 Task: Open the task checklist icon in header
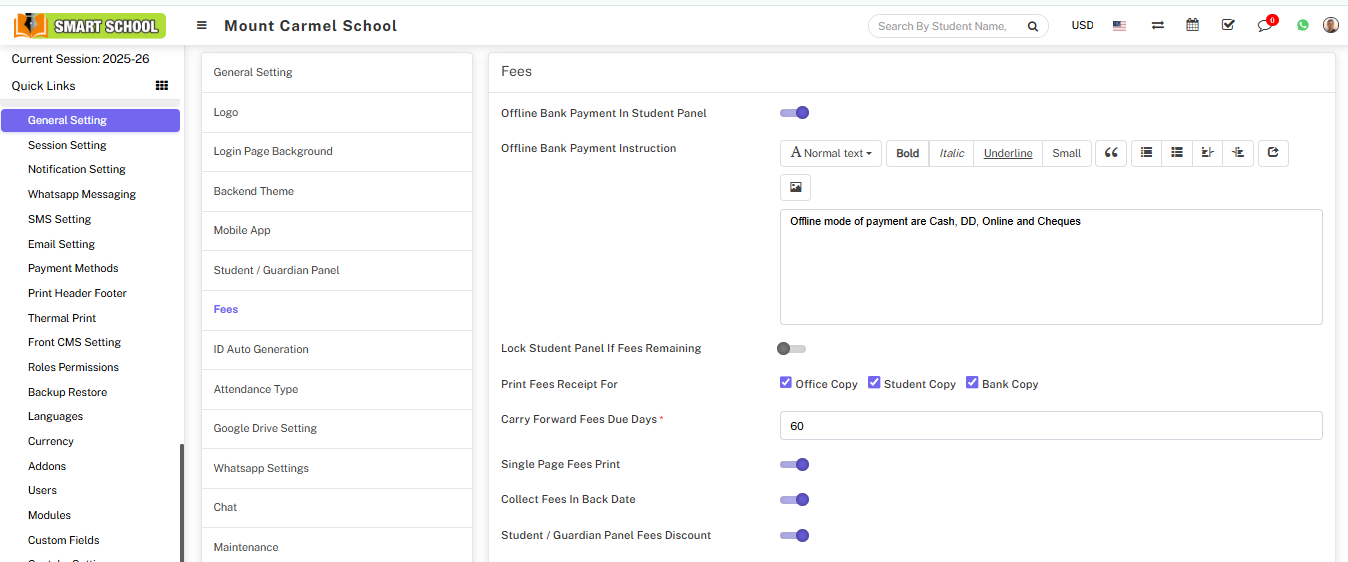point(1228,25)
